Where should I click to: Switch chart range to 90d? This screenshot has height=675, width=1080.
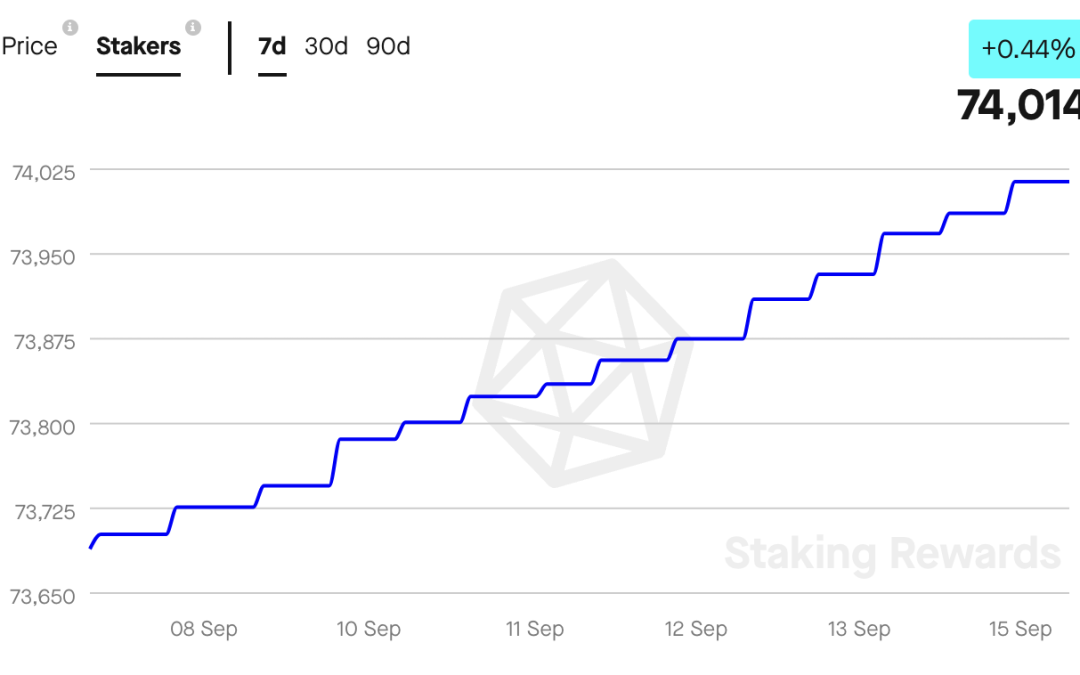tap(388, 46)
